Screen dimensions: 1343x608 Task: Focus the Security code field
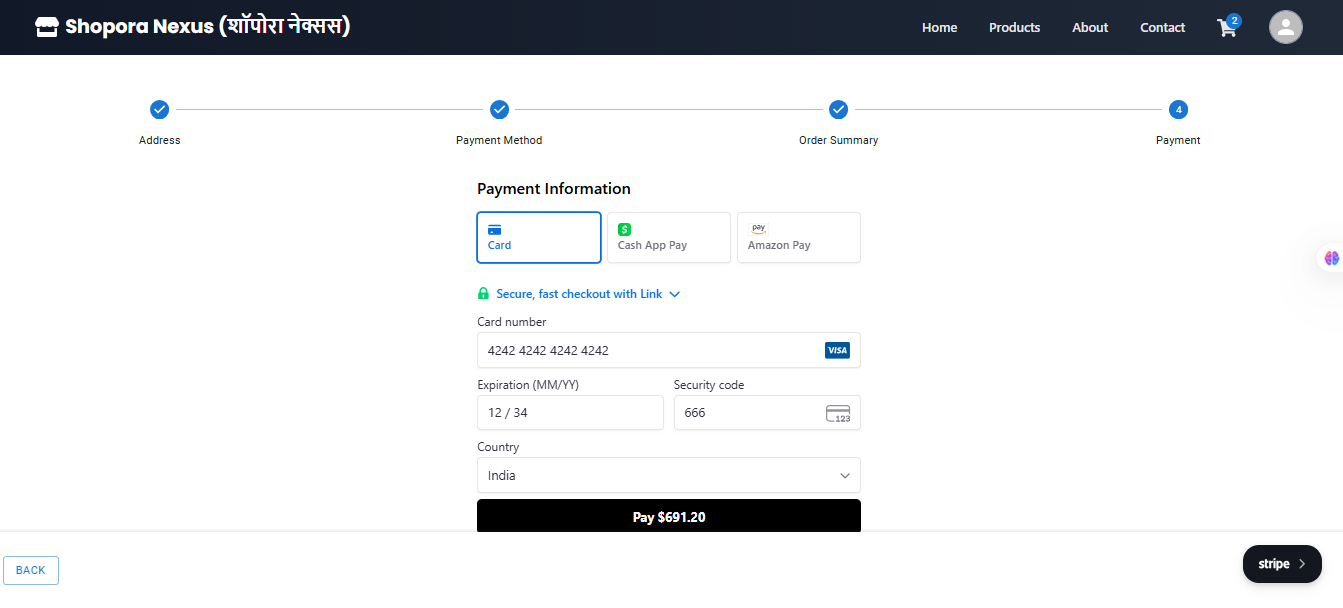click(767, 412)
